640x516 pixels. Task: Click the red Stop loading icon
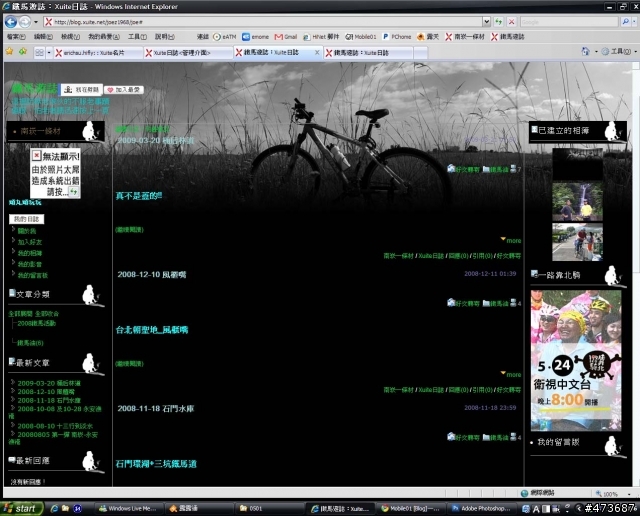512,22
